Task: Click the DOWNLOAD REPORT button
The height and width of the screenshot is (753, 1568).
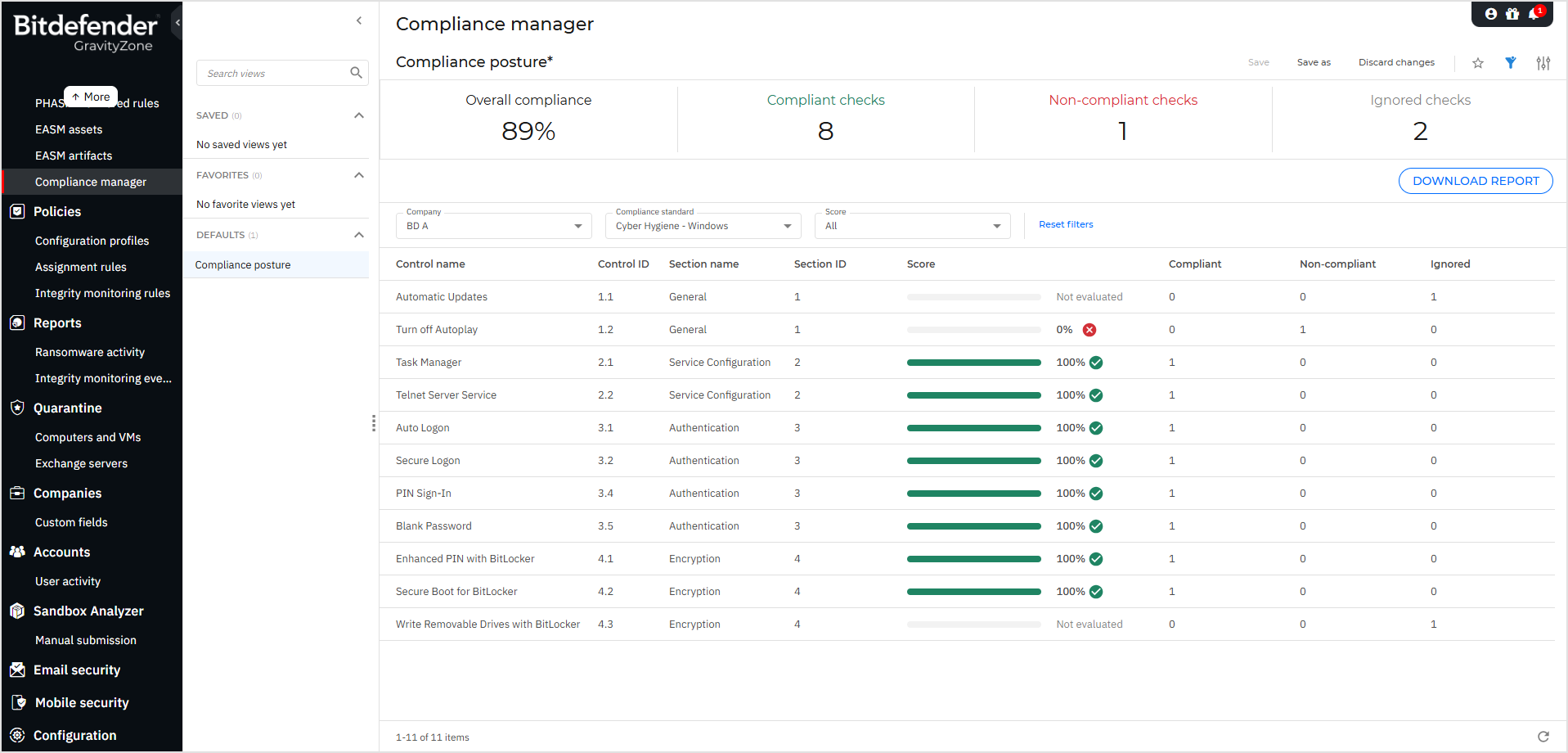Action: [x=1475, y=180]
